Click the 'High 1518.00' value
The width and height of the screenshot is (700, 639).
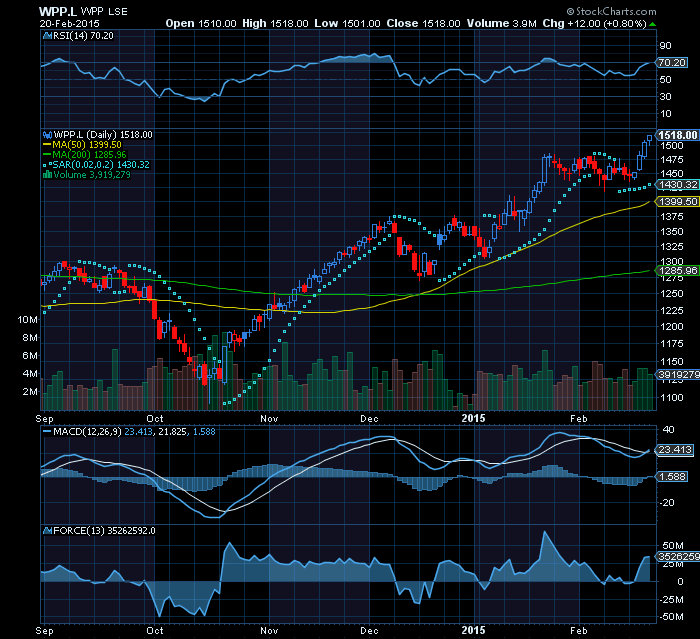point(275,24)
